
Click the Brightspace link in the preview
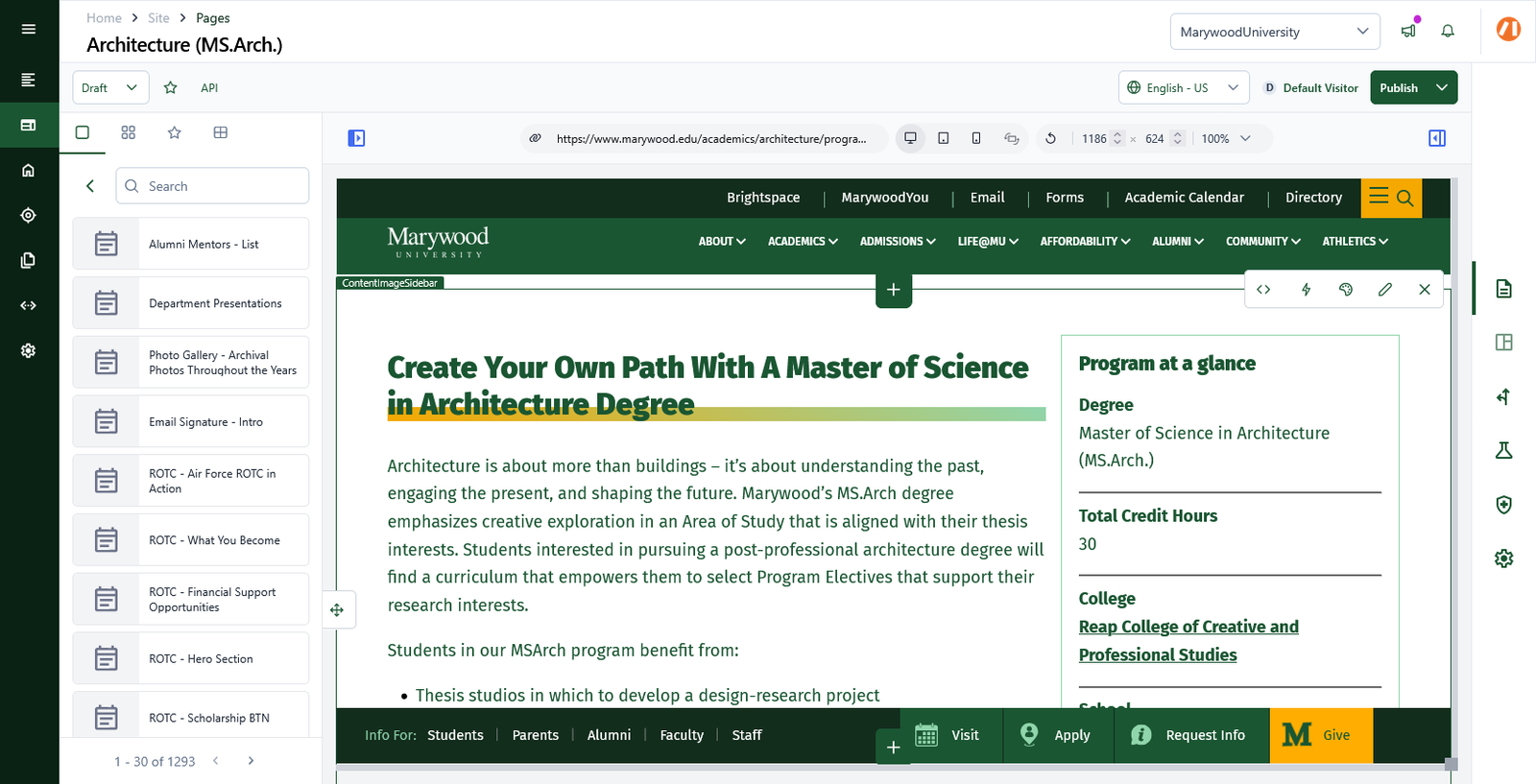(763, 198)
